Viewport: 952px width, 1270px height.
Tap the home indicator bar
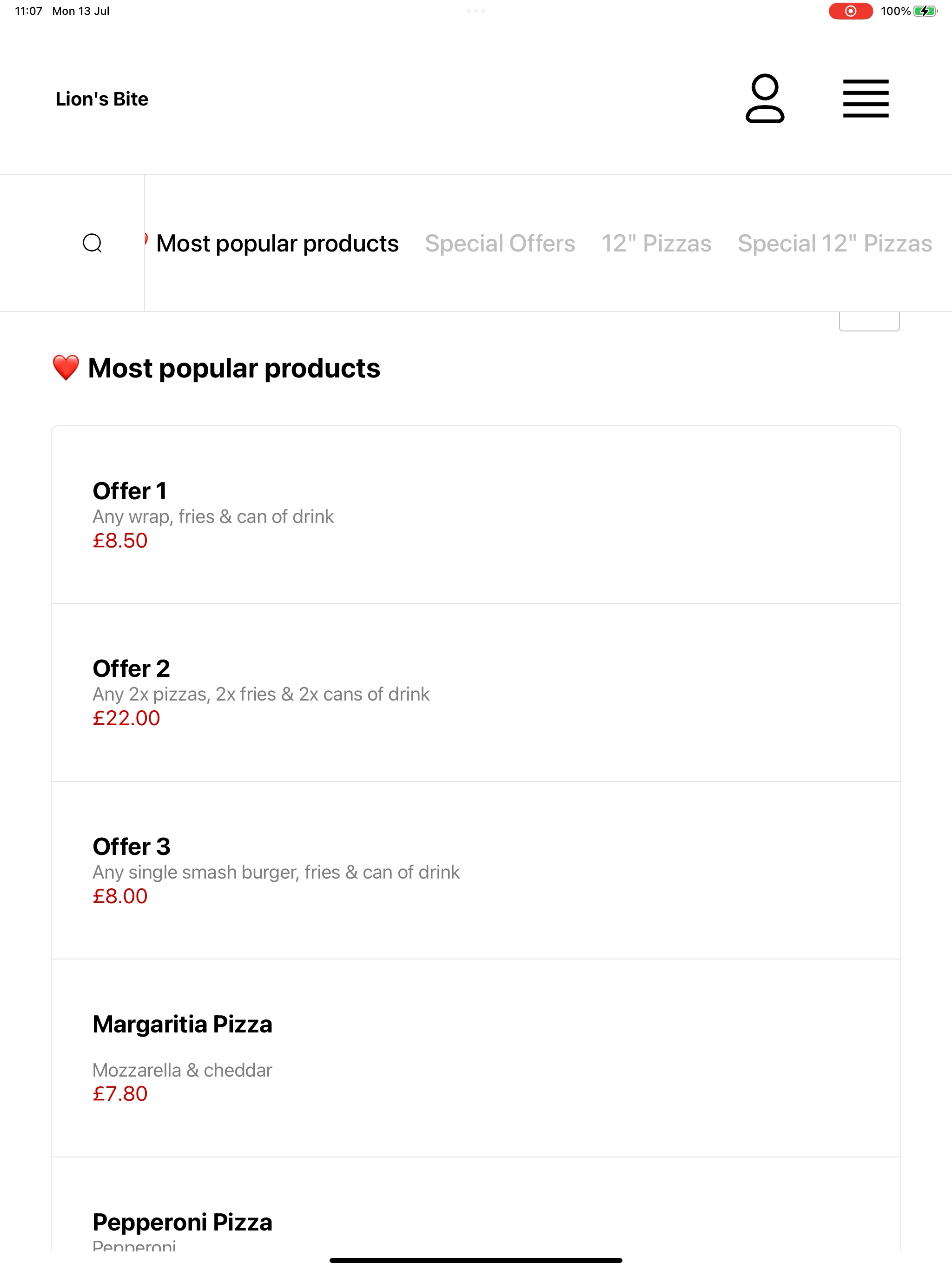tap(476, 1260)
